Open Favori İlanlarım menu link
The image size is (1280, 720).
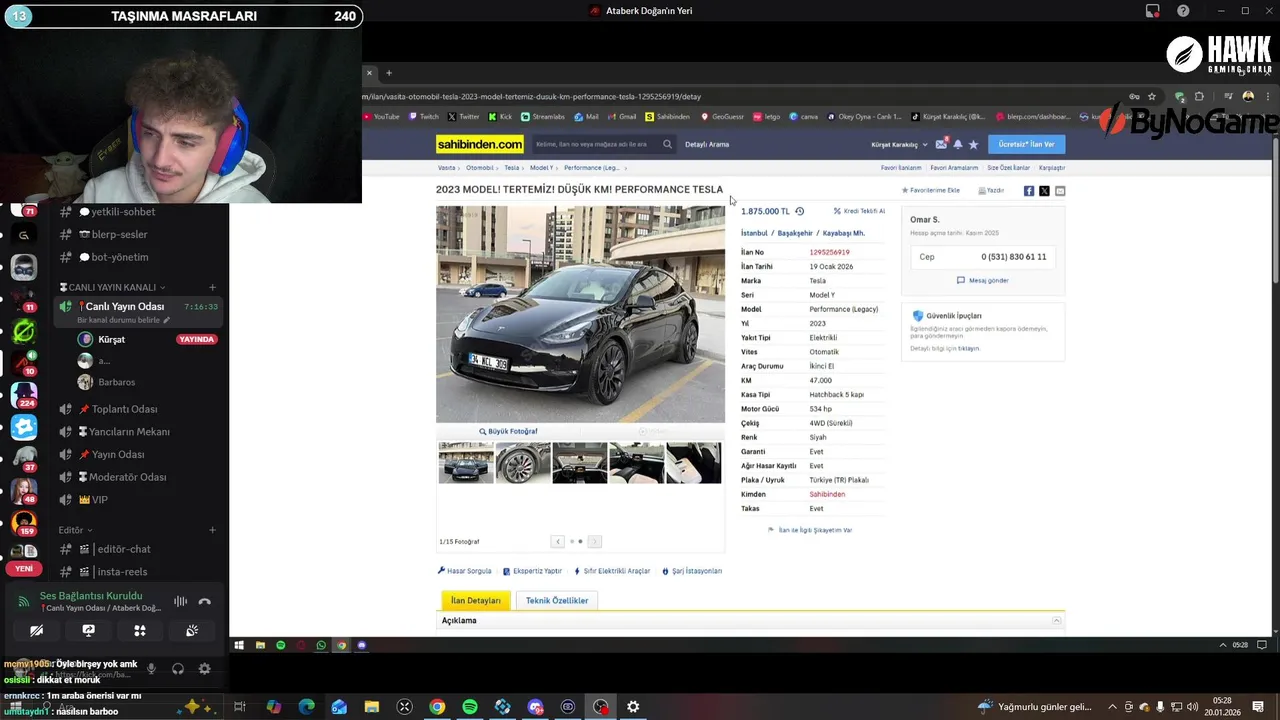click(901, 168)
